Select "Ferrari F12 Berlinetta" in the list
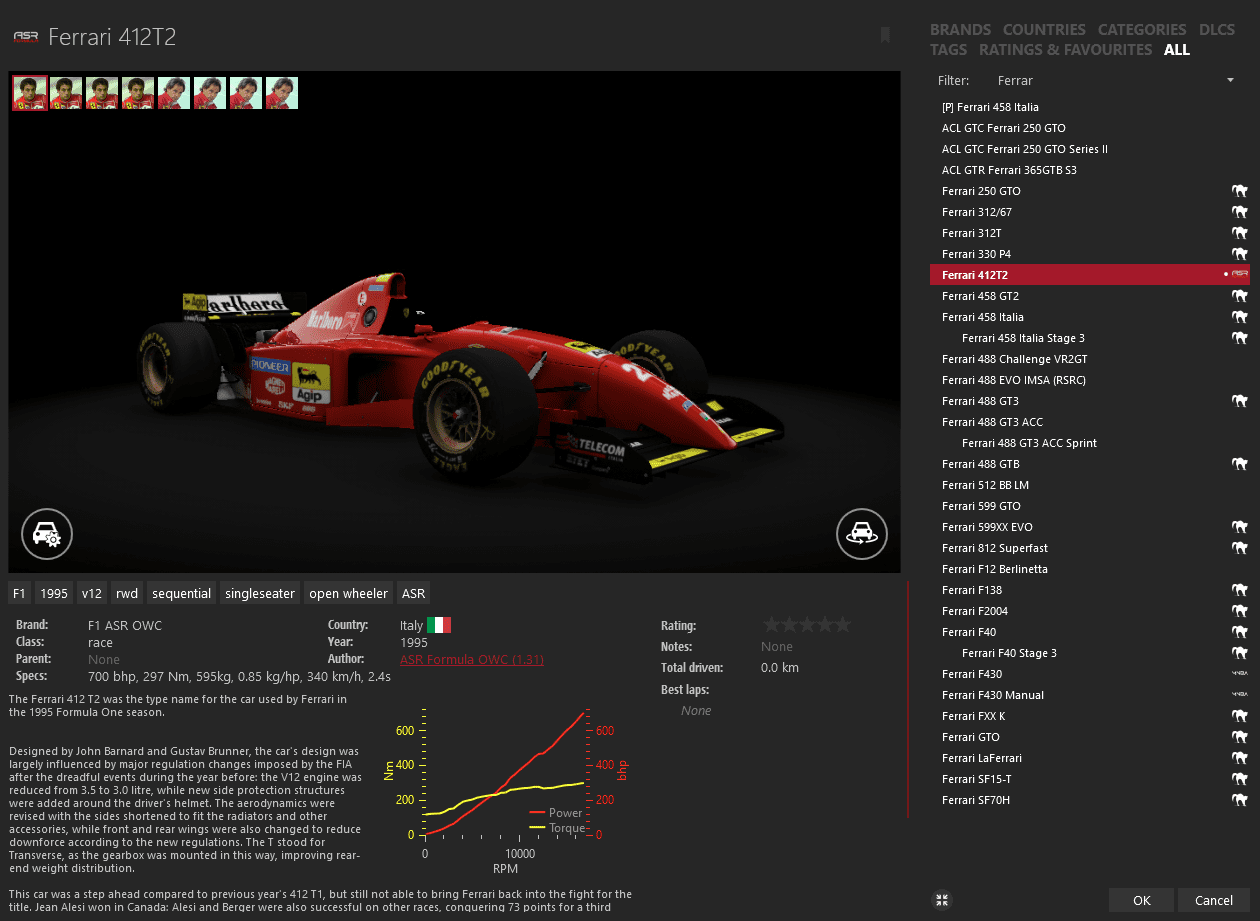 click(1089, 569)
